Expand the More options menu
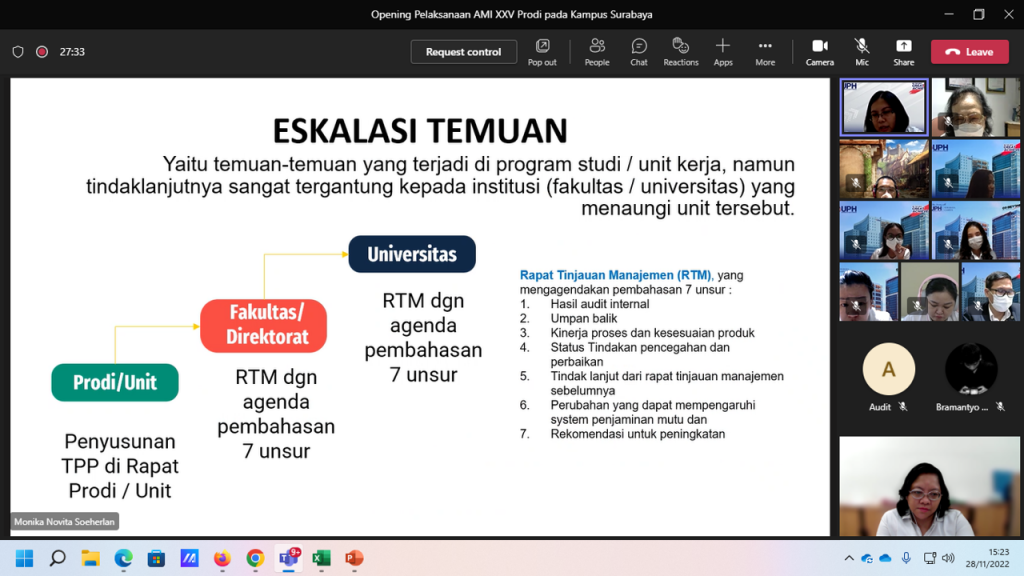The width and height of the screenshot is (1024, 576). pyautogui.click(x=765, y=51)
